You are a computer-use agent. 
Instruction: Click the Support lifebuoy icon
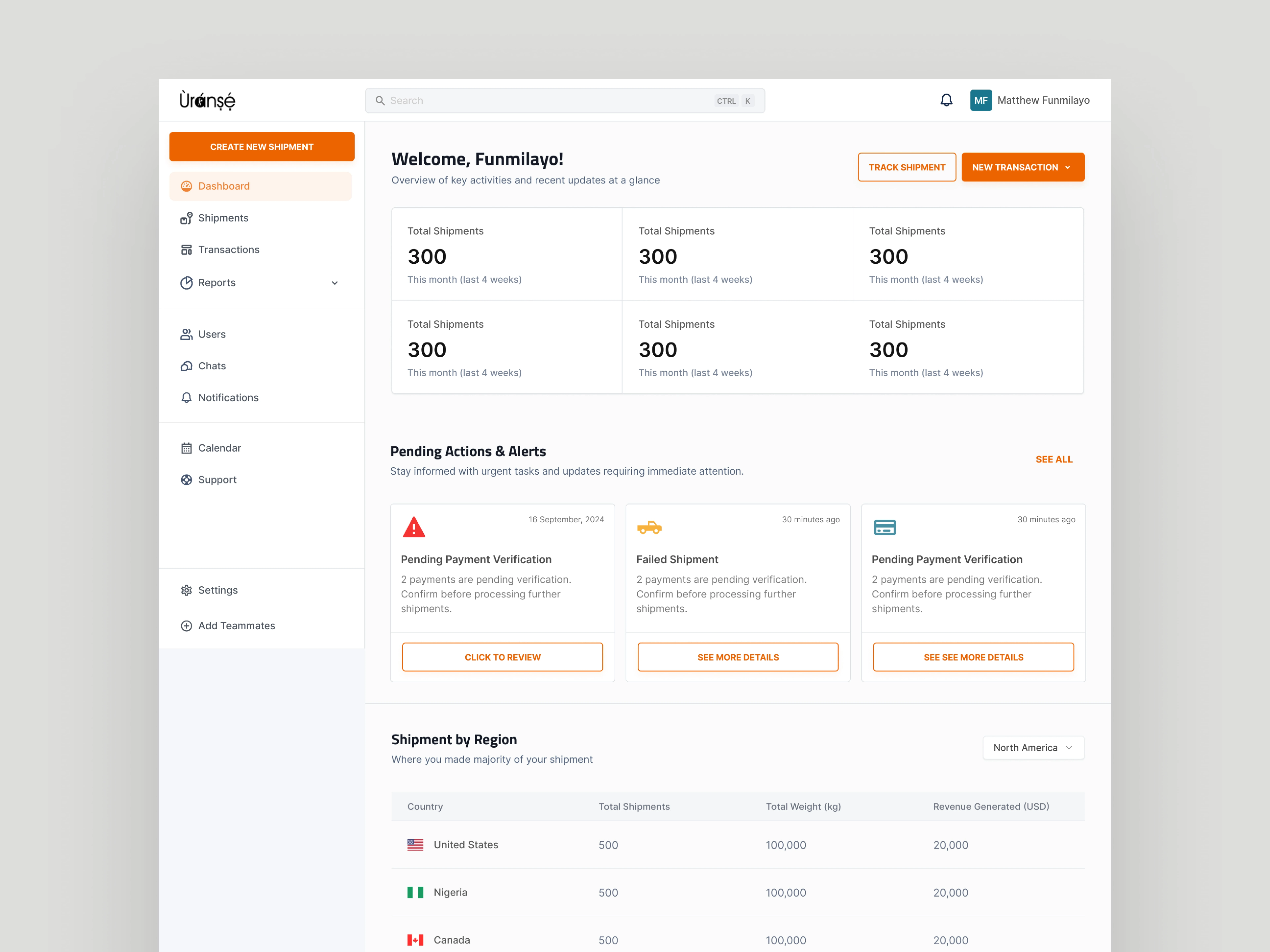tap(187, 480)
